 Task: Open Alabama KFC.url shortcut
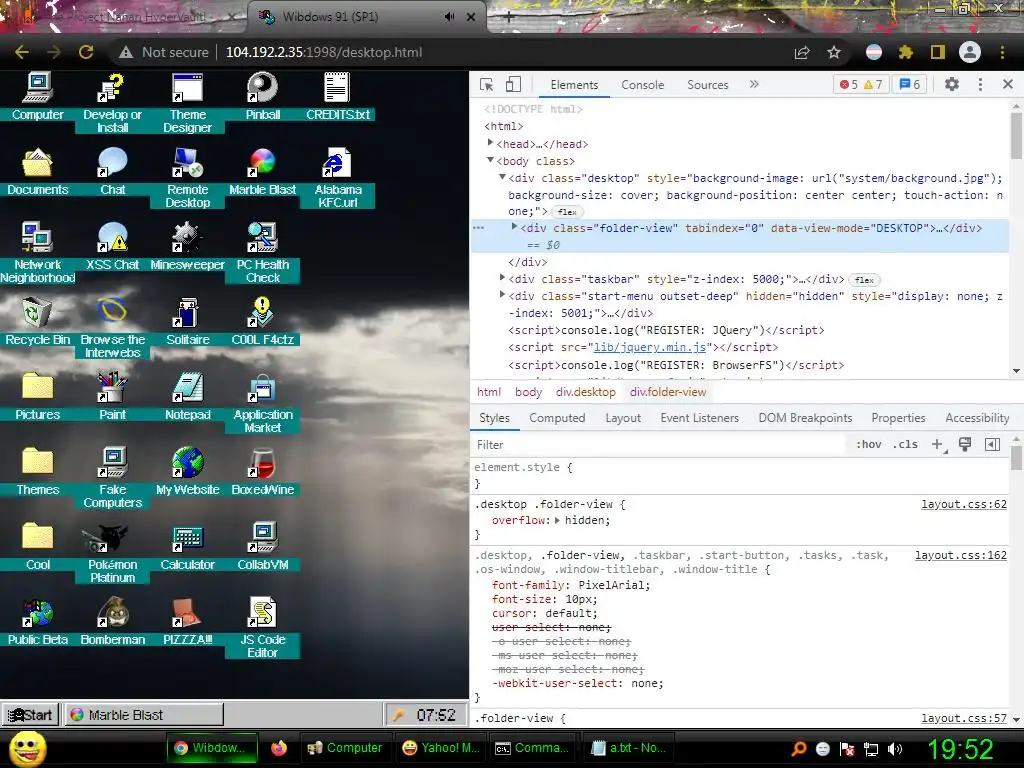click(338, 178)
